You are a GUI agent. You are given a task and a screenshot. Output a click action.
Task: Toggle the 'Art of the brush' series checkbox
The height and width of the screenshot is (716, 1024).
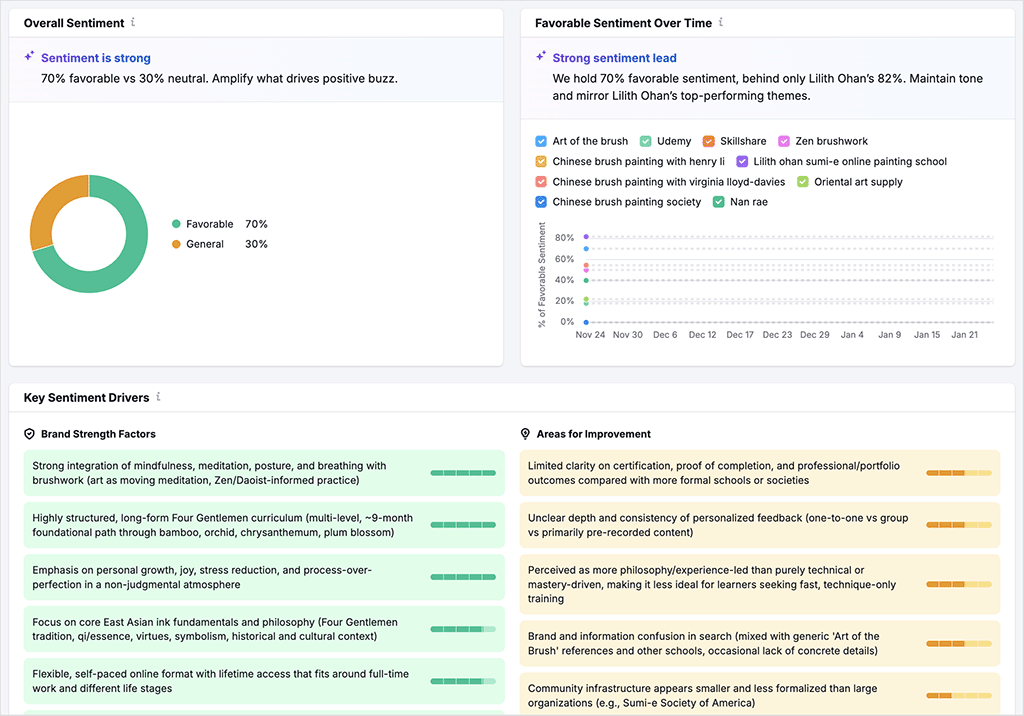(539, 141)
